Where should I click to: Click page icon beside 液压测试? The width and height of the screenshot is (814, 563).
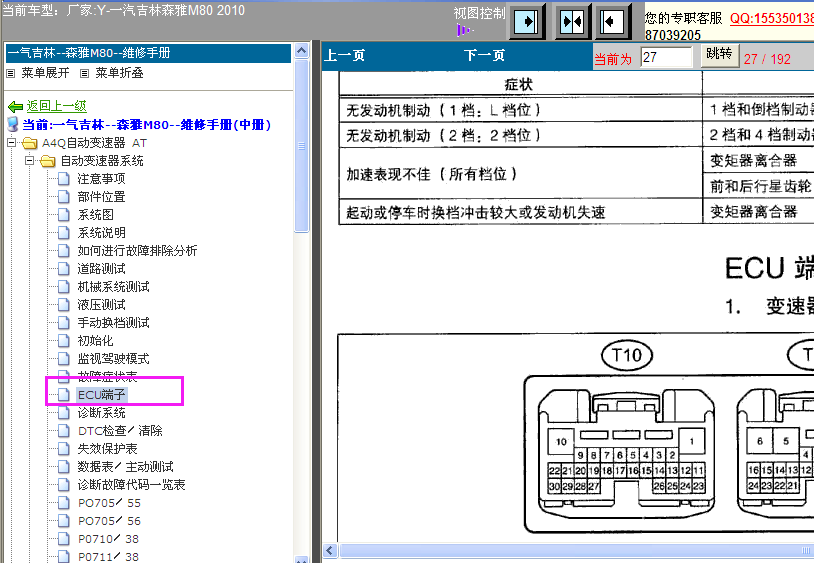(63, 305)
